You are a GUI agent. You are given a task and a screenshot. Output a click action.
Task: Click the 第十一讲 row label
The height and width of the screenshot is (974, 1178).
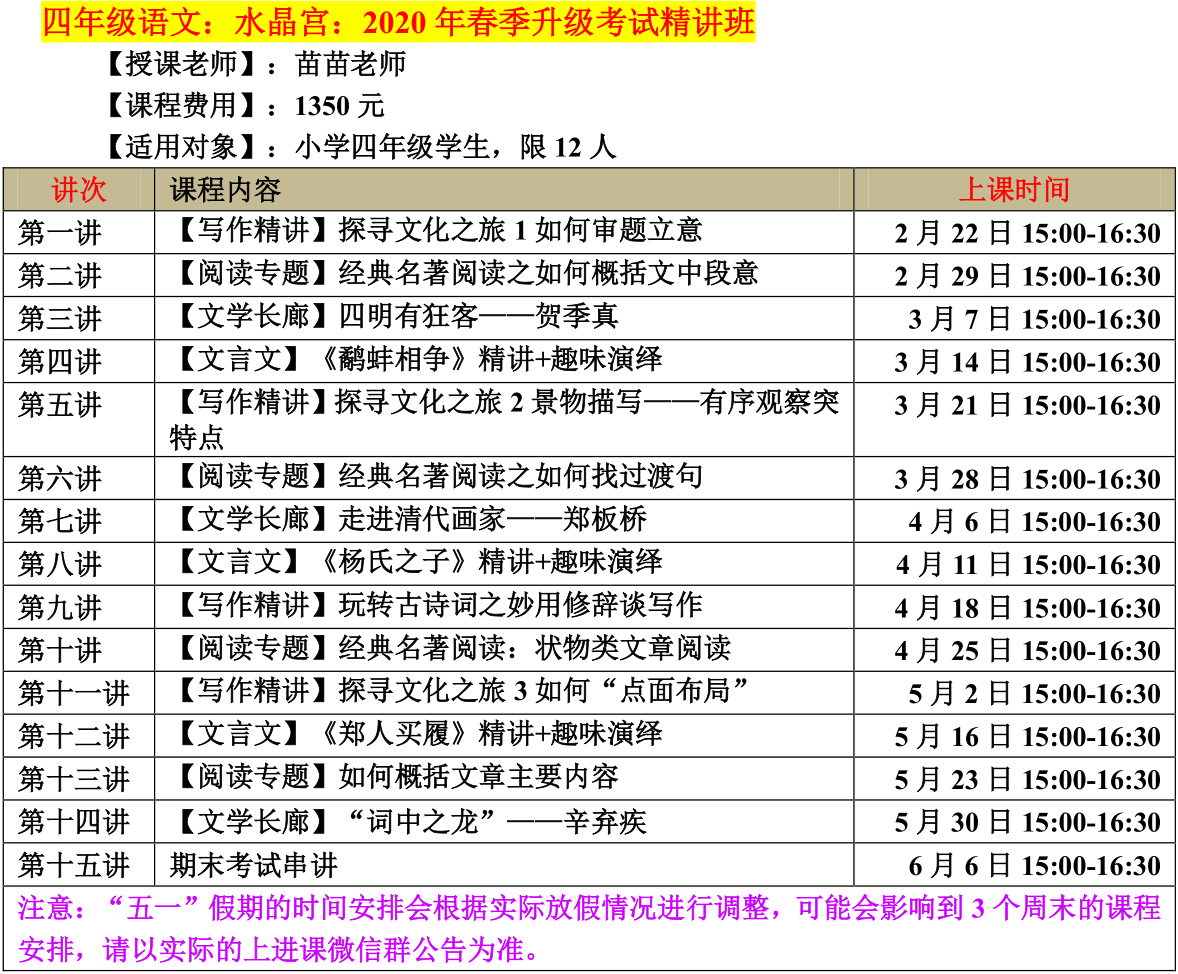[x=74, y=692]
